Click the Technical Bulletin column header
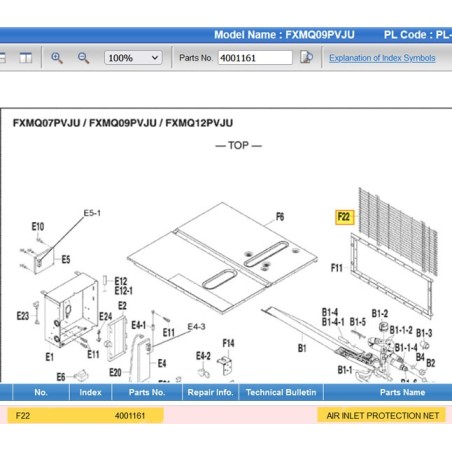Viewport: 452px width, 452px height. (281, 392)
